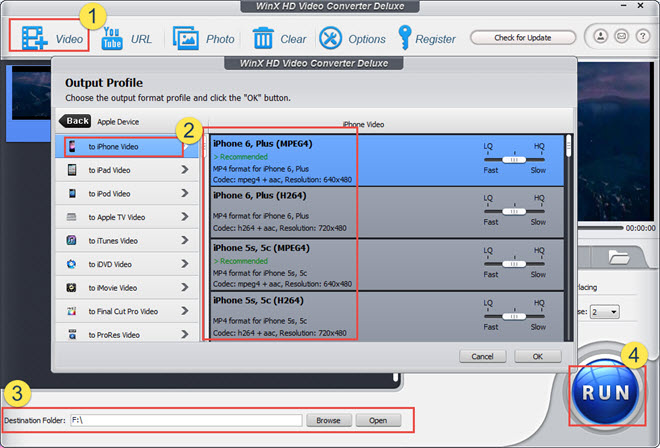Select to Apple TV Video category

127,217
